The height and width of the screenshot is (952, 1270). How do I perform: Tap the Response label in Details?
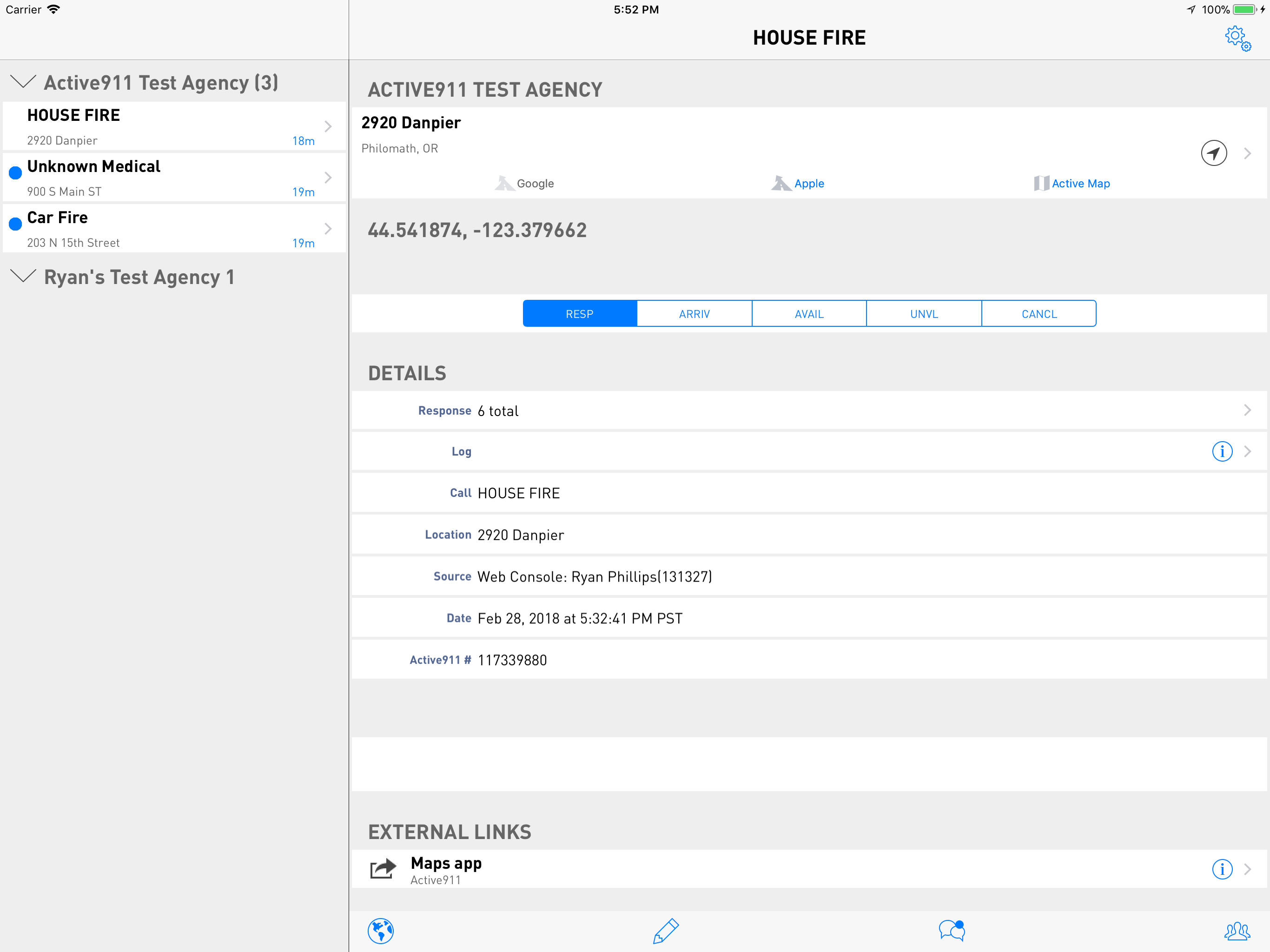pyautogui.click(x=444, y=410)
